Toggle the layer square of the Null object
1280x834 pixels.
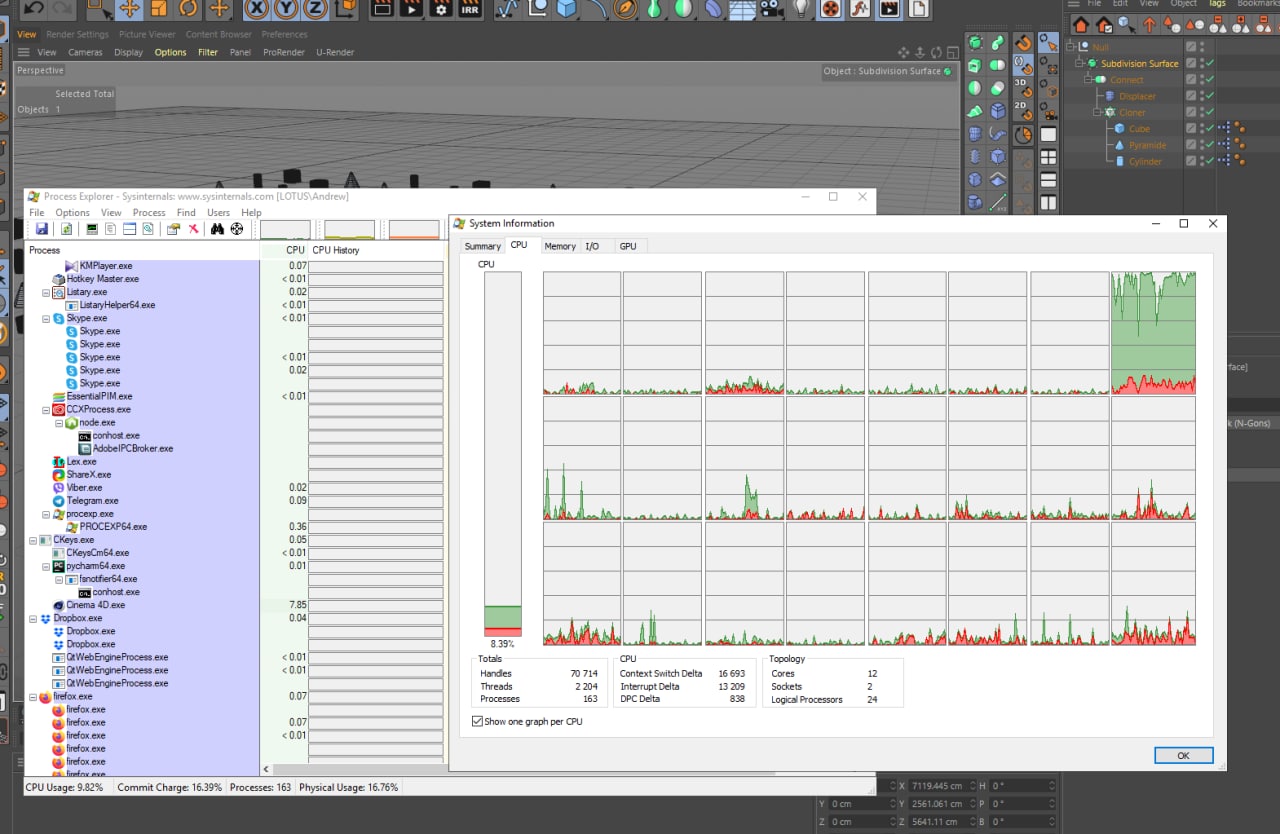click(1190, 47)
